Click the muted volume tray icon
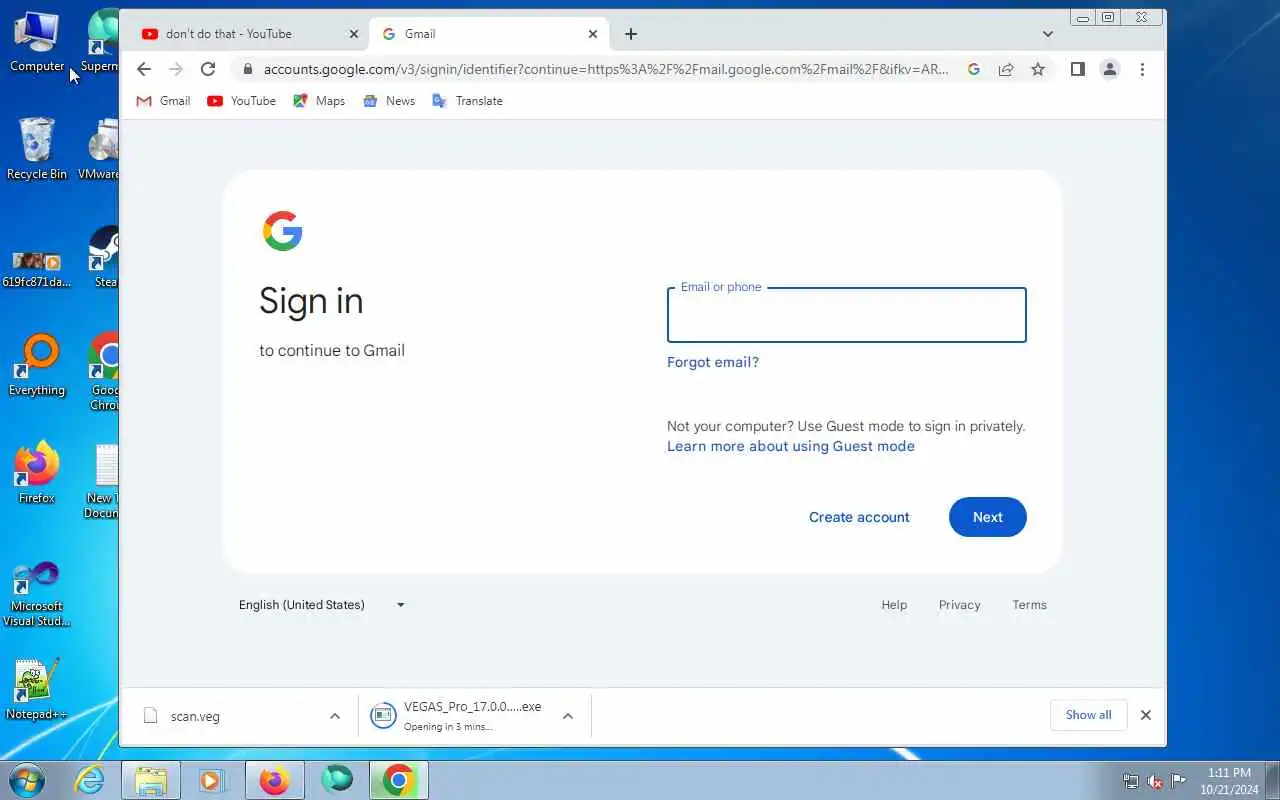 click(1155, 781)
